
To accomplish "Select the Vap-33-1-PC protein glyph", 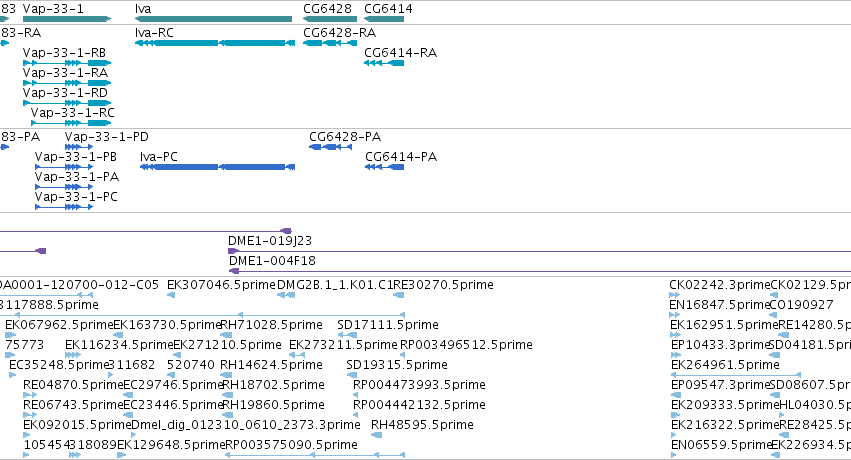I will tap(64, 207).
